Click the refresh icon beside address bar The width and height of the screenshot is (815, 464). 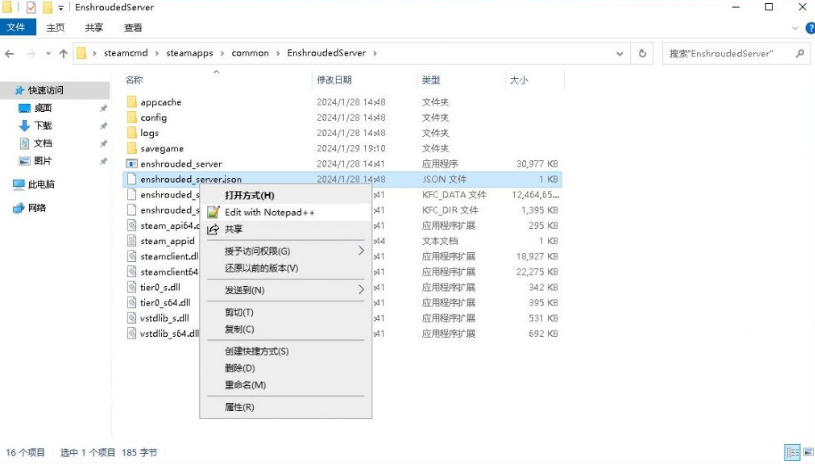click(x=642, y=53)
